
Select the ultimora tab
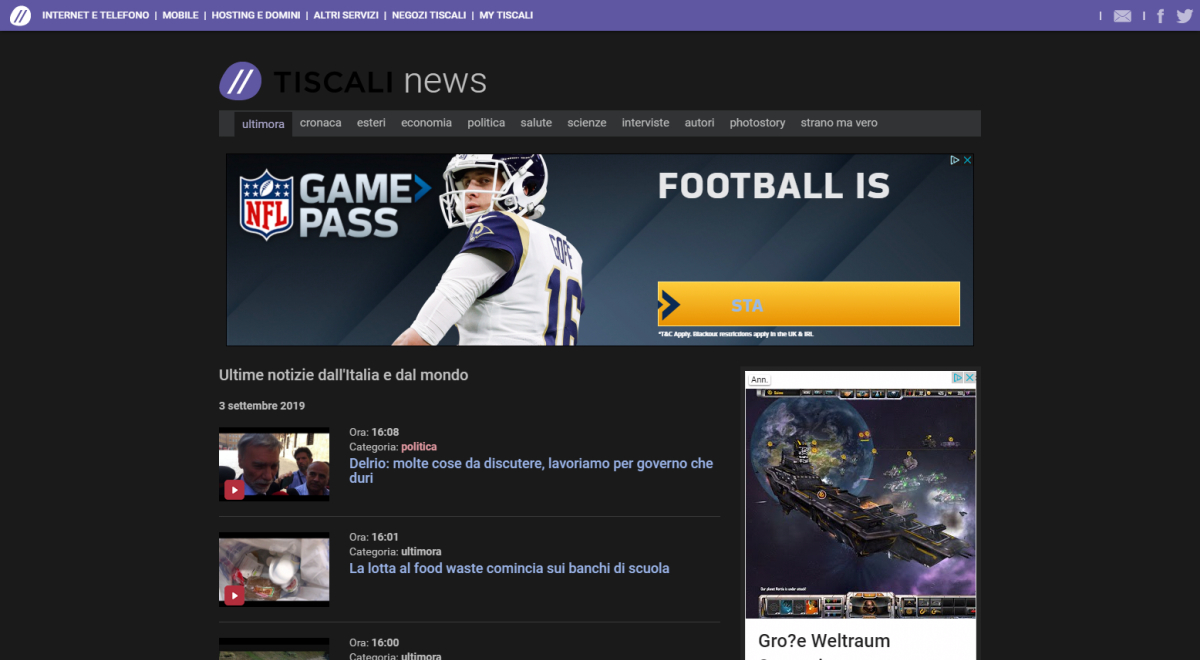tap(263, 124)
